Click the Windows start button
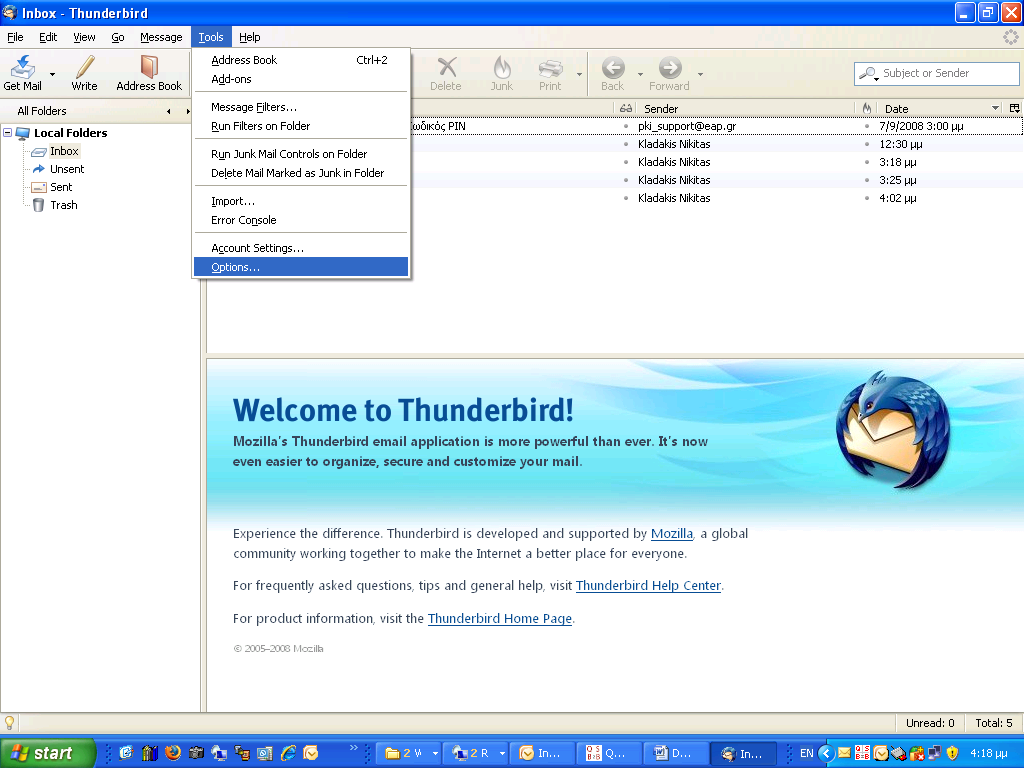Screen dimensions: 1024x768 click(47, 753)
